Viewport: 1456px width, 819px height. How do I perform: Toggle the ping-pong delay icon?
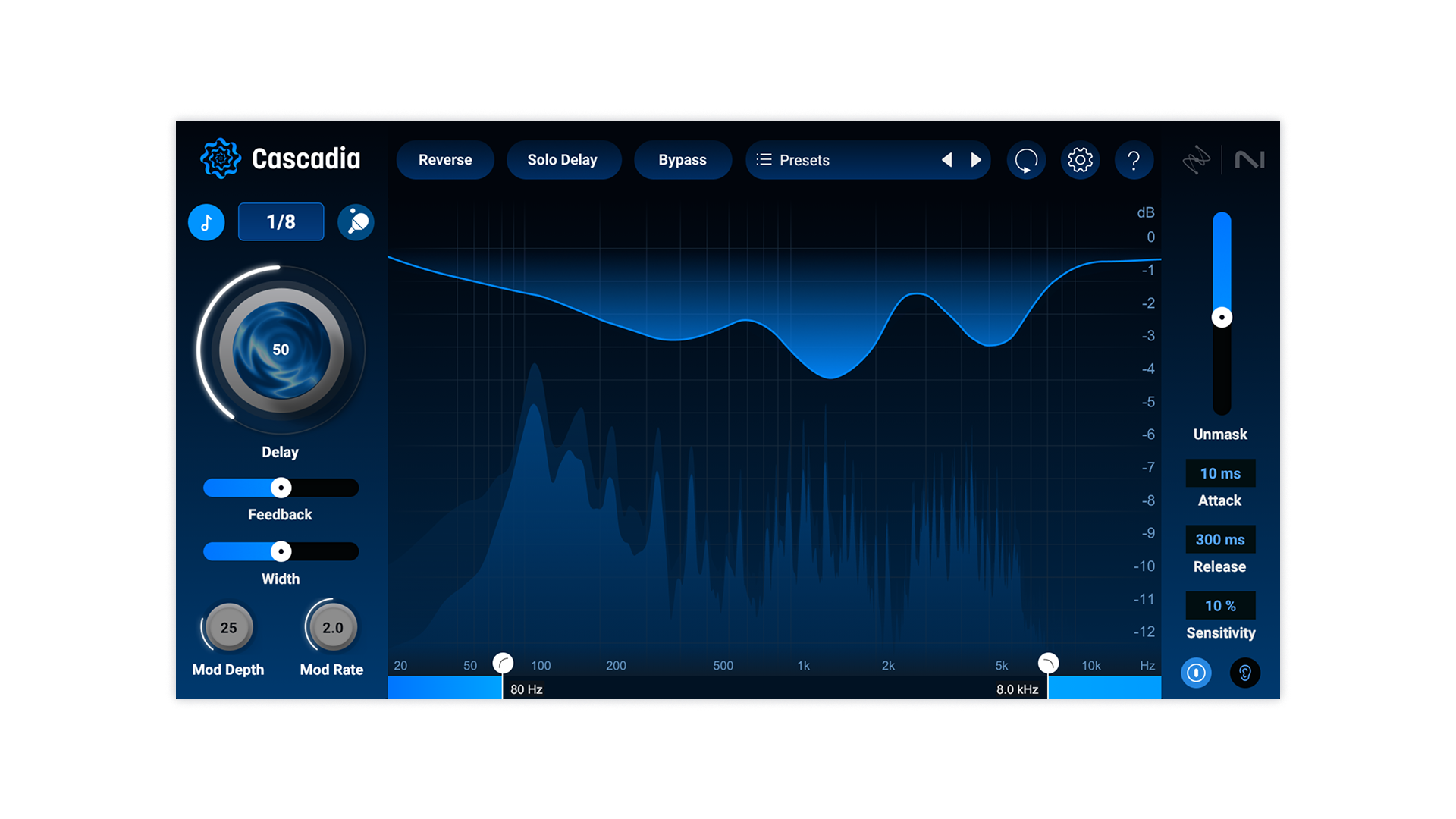[356, 222]
